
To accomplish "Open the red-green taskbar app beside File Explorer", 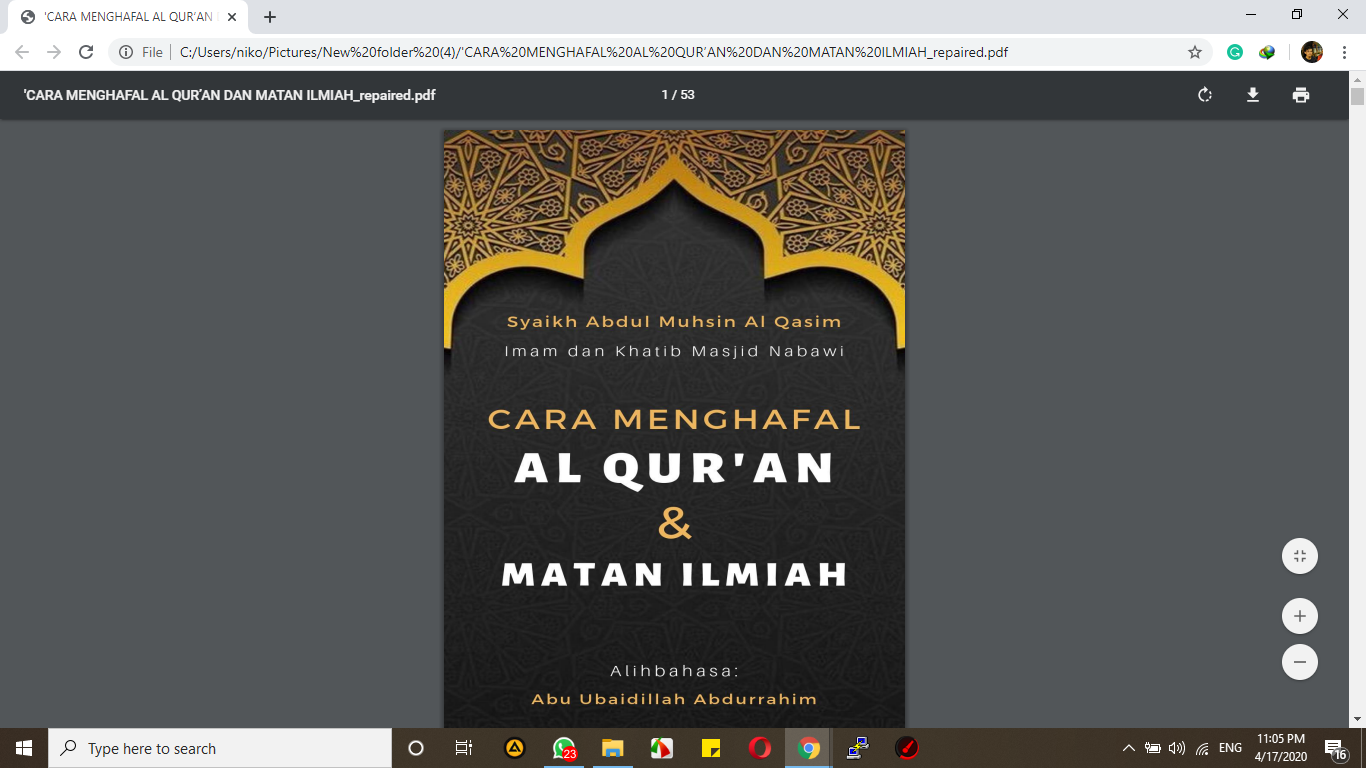I will [x=661, y=748].
